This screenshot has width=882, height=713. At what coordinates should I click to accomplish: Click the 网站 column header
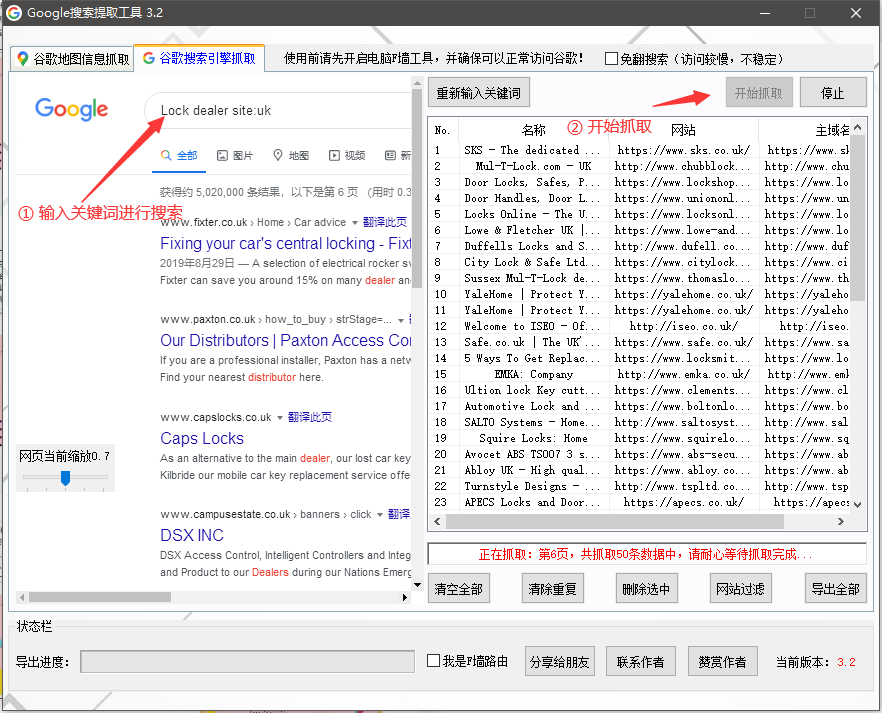pos(683,130)
